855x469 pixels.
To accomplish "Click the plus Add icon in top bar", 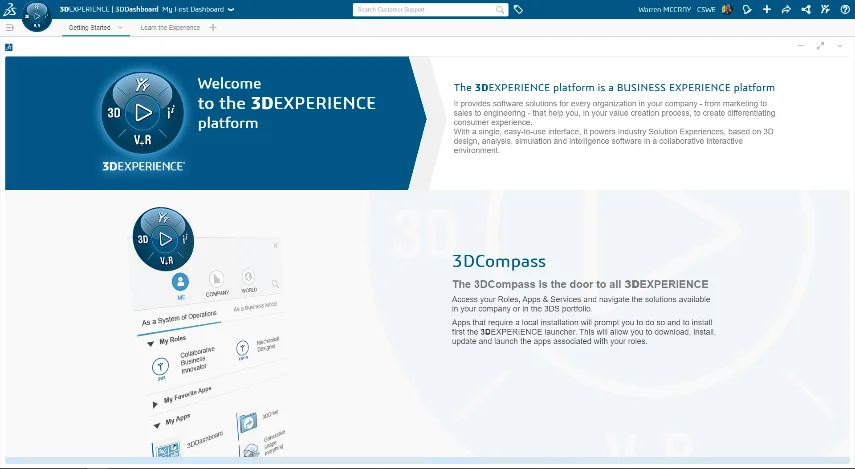I will (x=766, y=10).
